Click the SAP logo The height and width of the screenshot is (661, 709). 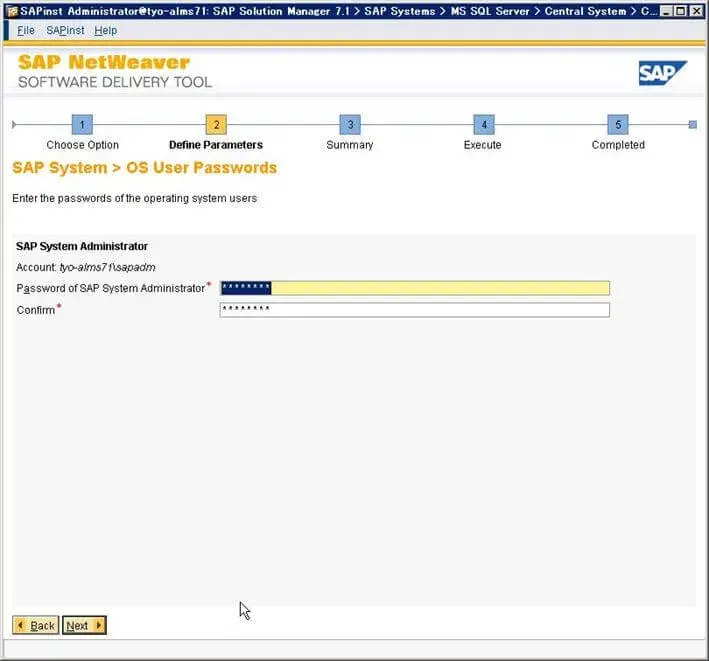pyautogui.click(x=662, y=73)
